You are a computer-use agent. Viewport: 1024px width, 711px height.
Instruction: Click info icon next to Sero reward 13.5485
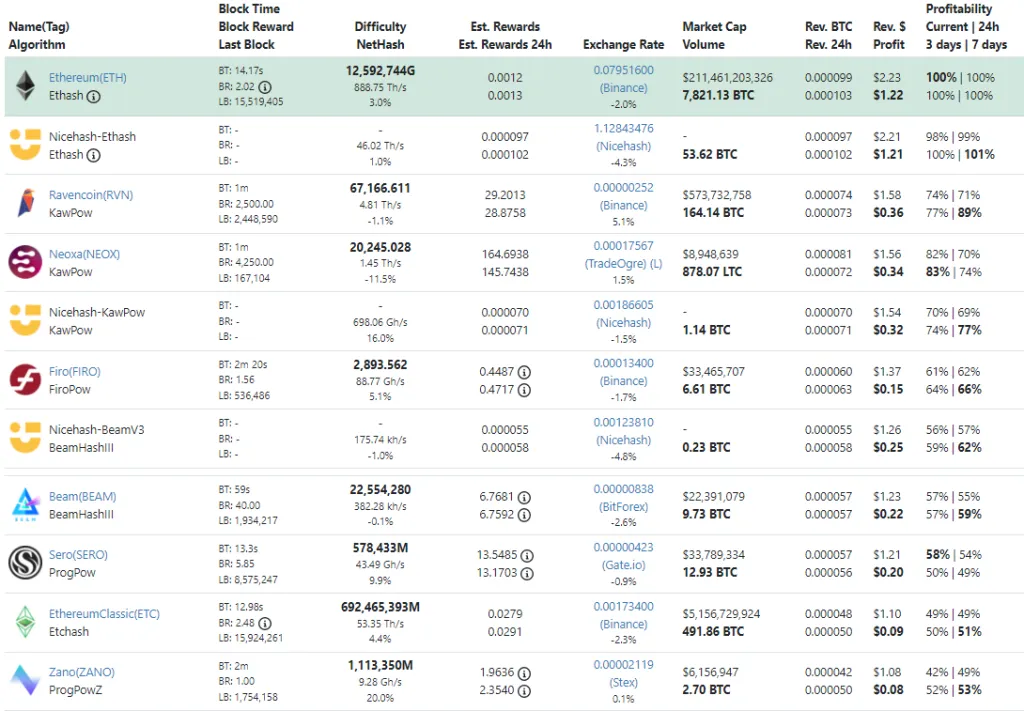pyautogui.click(x=527, y=556)
